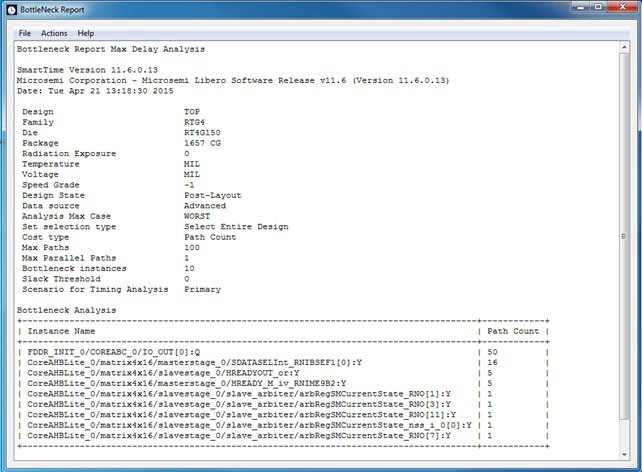Click the BottleNeck Report title bar icon
This screenshot has width=642, height=472.
pyautogui.click(x=11, y=10)
